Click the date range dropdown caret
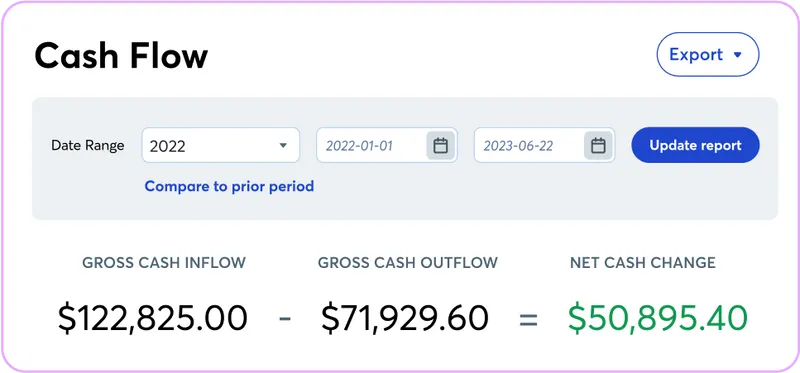Screen dimensions: 800x373 pyautogui.click(x=283, y=145)
